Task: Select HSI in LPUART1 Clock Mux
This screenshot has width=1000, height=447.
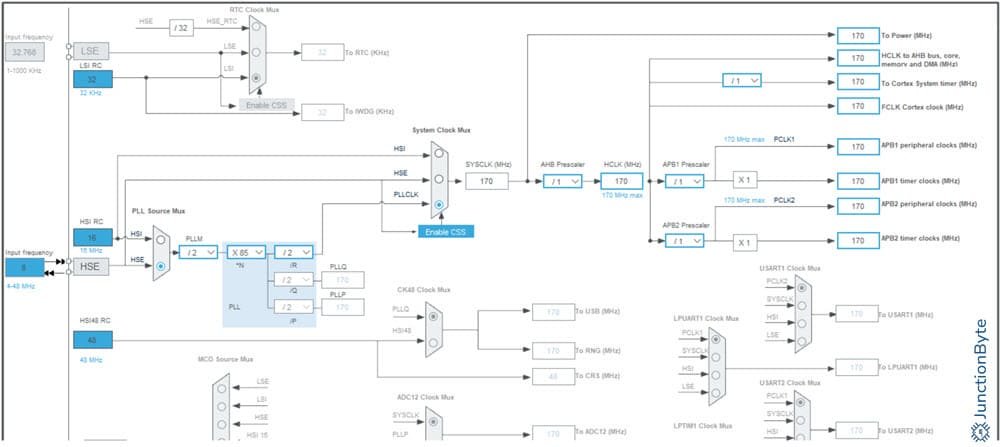Action: [716, 376]
